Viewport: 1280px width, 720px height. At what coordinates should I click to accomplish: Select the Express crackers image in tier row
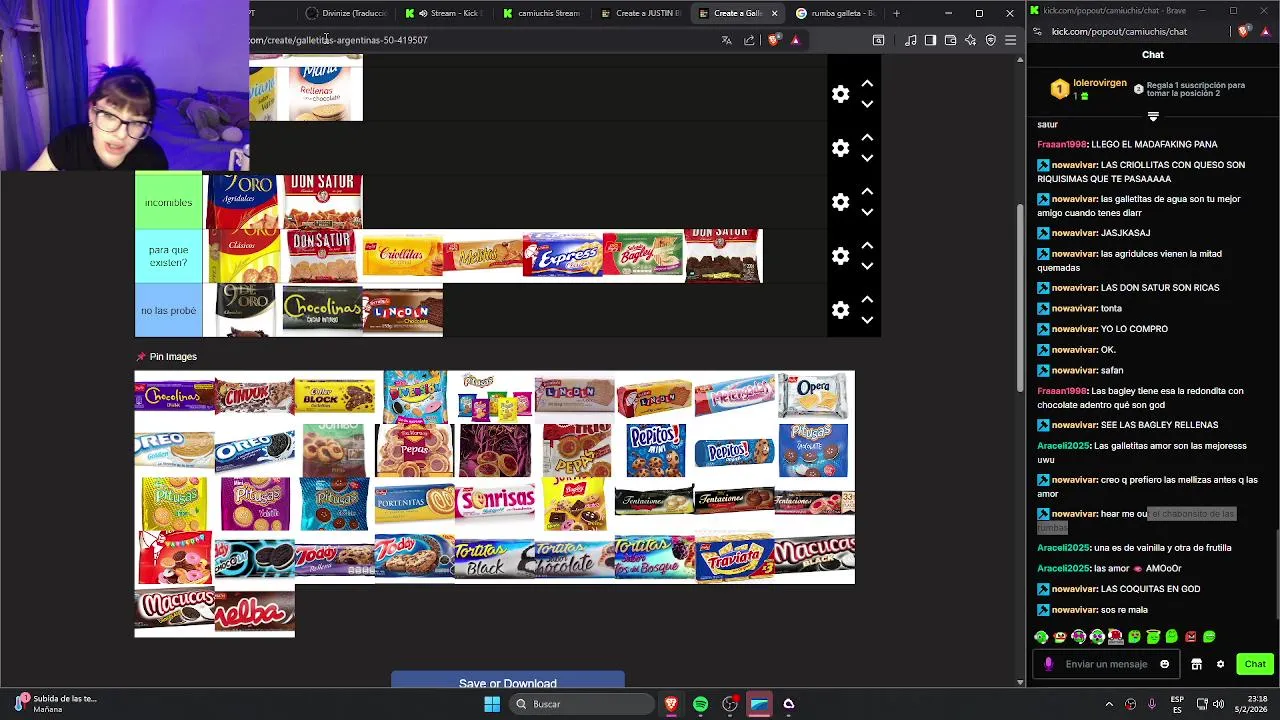click(563, 256)
